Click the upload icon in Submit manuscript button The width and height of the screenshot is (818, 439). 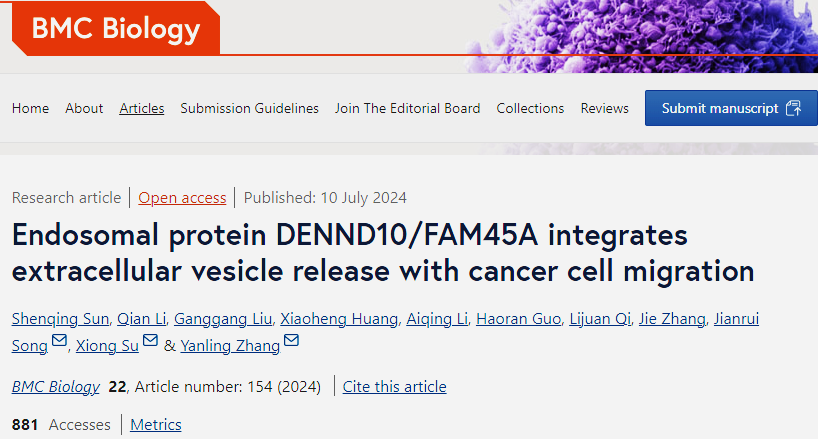793,108
